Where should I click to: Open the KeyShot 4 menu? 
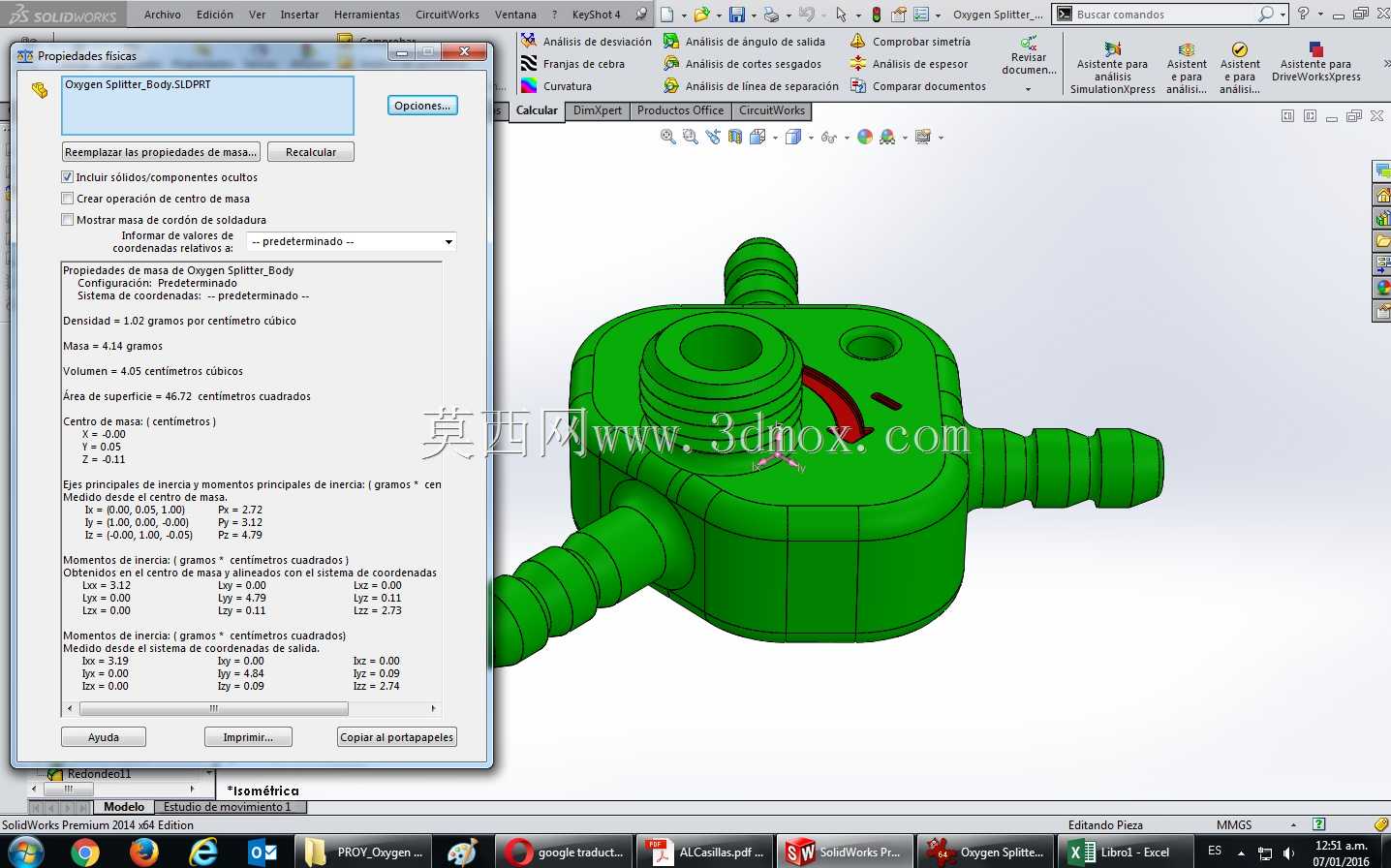tap(596, 15)
